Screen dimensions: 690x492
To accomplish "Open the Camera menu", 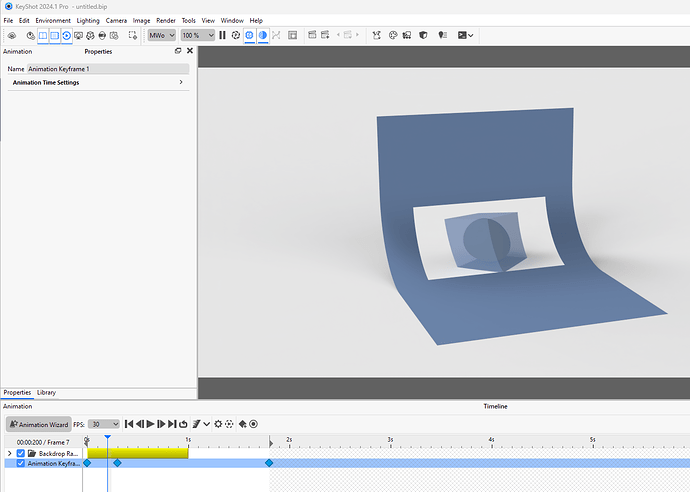I will coord(116,21).
